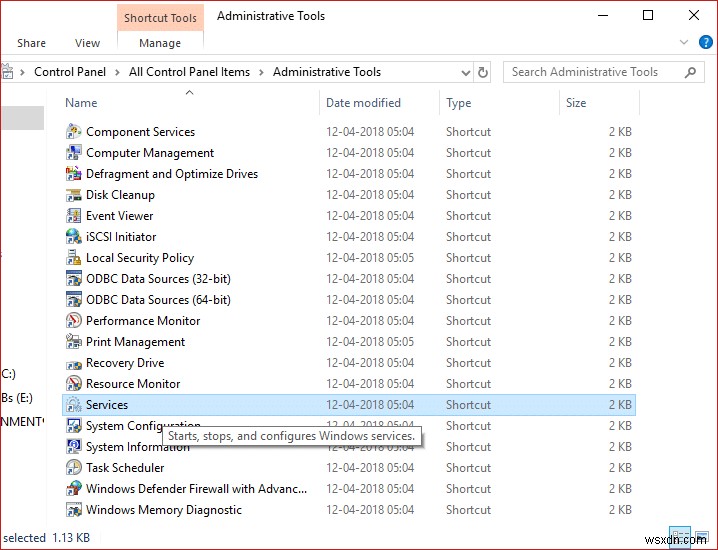Open the View ribbon tab
Screen dimensions: 718x550
tap(88, 43)
